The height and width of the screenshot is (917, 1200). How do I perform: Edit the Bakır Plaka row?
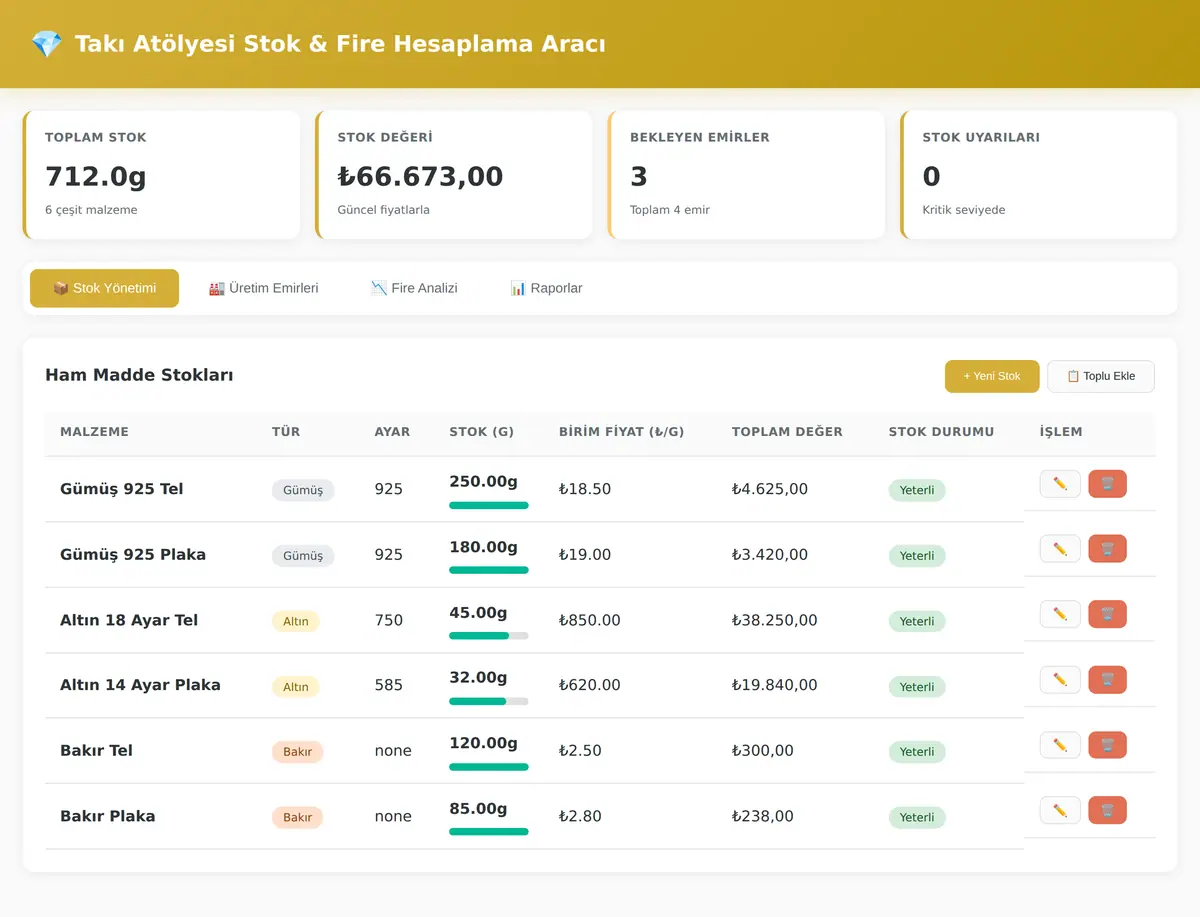coord(1060,810)
